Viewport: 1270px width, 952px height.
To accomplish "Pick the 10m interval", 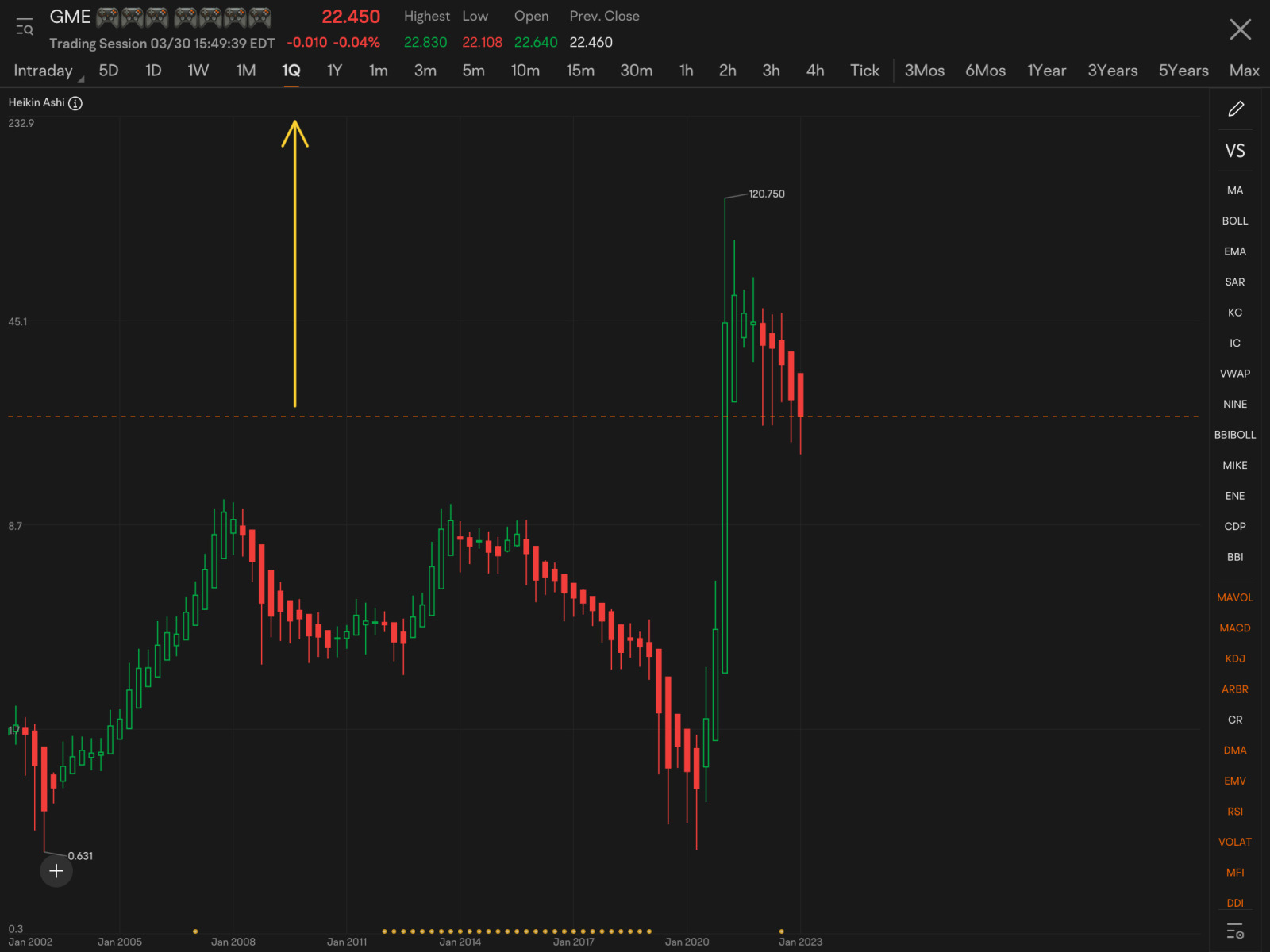I will (x=525, y=71).
